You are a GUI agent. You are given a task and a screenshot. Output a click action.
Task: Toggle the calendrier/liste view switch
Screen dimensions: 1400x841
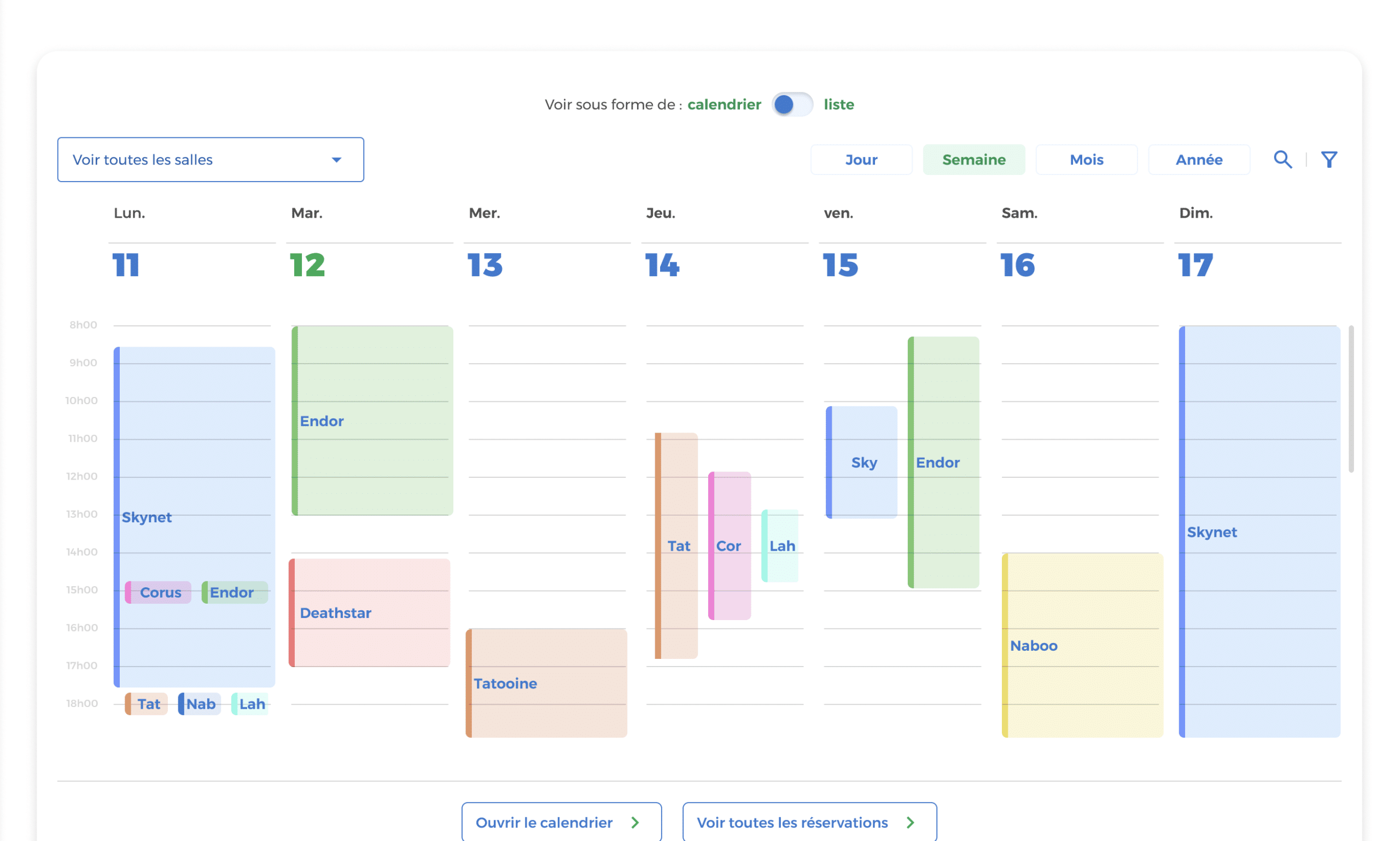pyautogui.click(x=792, y=104)
